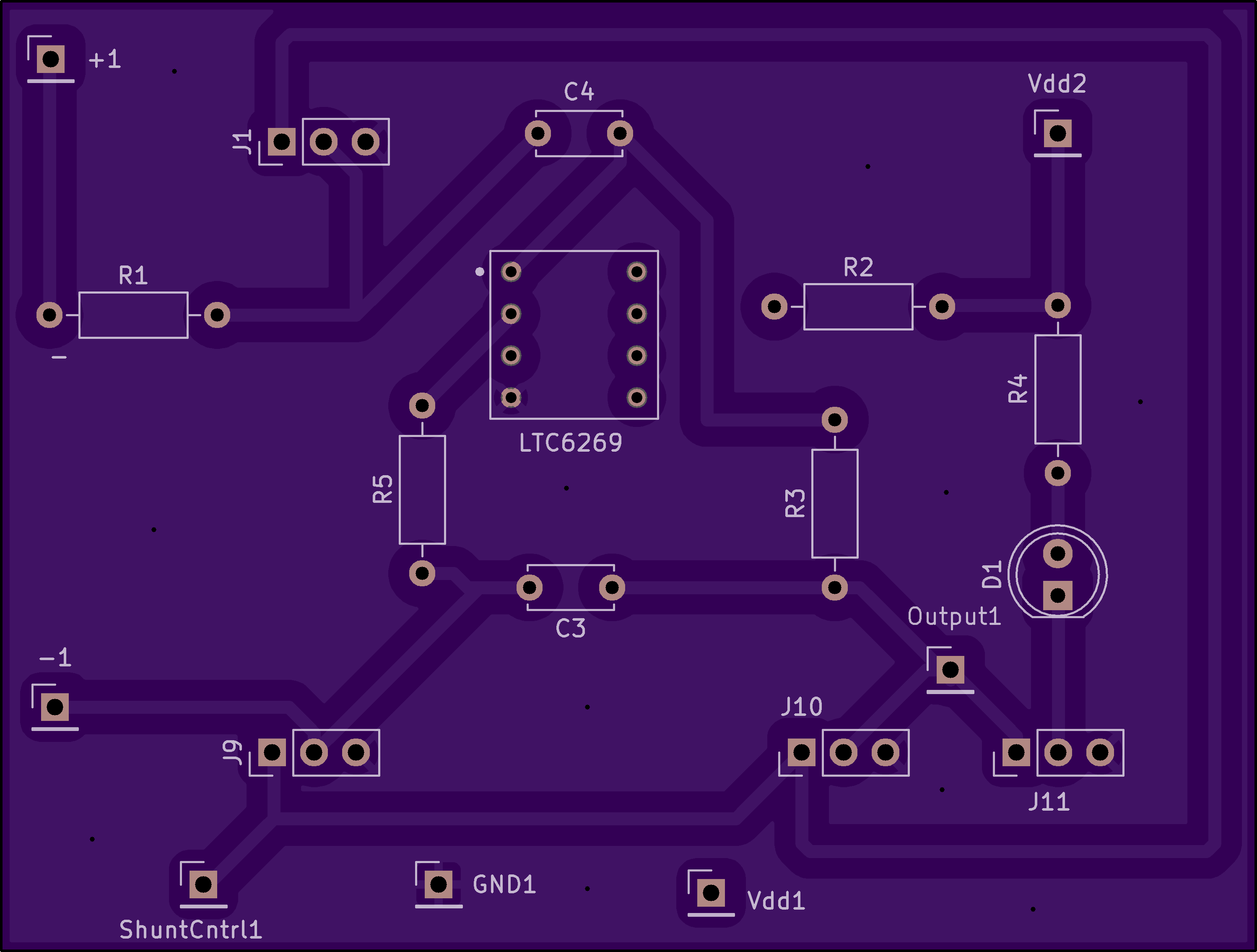This screenshot has height=952, width=1257.
Task: Click the R4 resistor body outline
Action: (x=1057, y=389)
